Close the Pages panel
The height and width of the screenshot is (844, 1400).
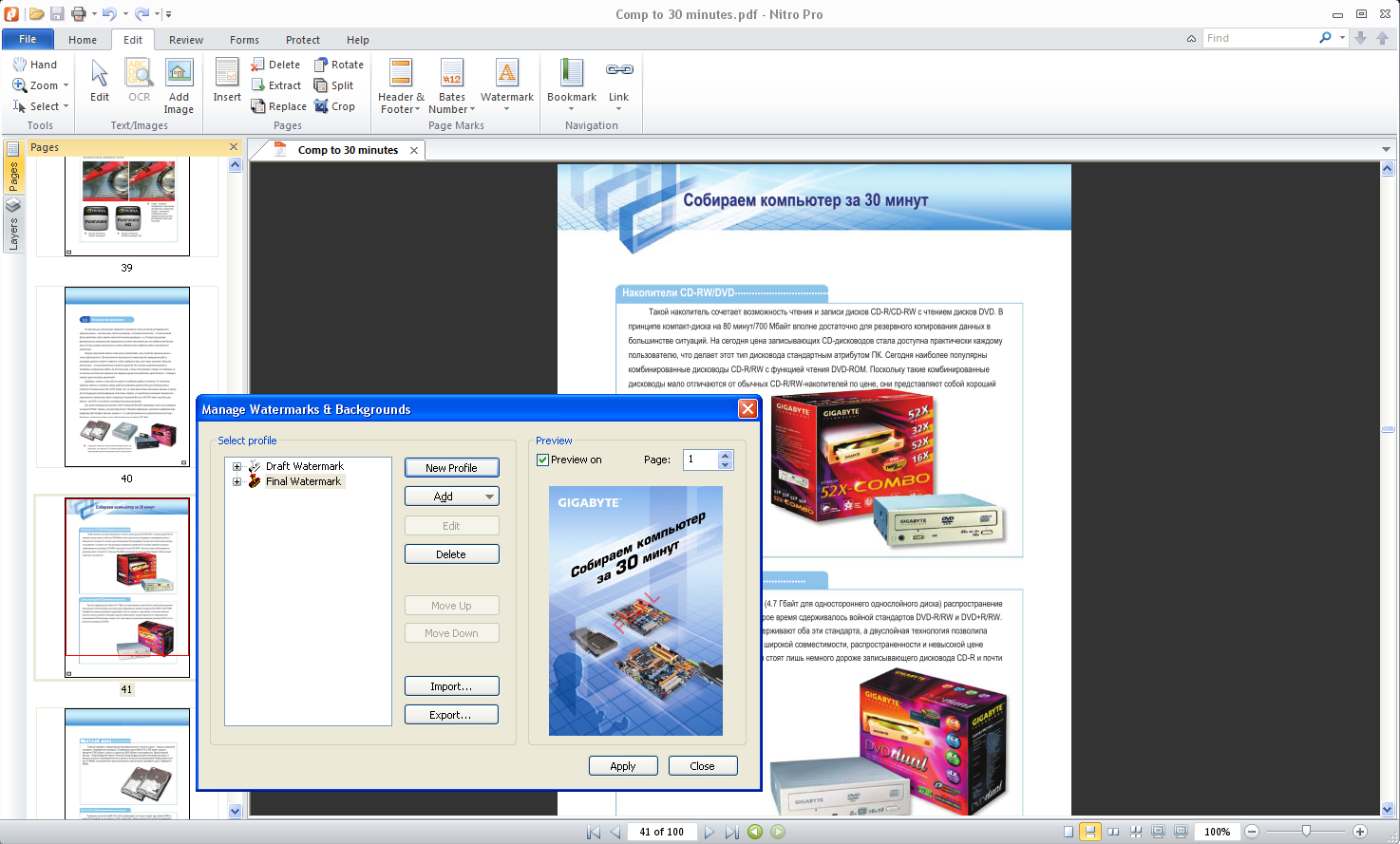[234, 146]
